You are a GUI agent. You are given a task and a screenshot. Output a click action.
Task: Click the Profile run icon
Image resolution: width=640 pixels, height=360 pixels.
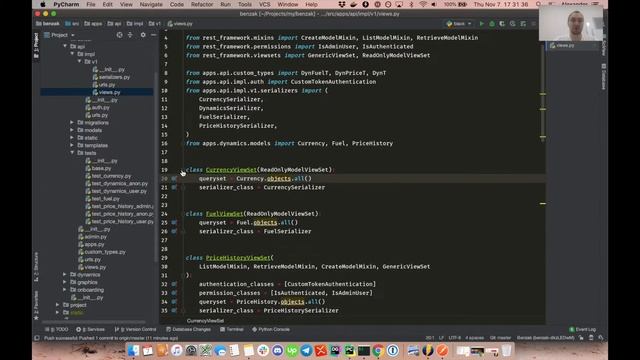tap(513, 24)
